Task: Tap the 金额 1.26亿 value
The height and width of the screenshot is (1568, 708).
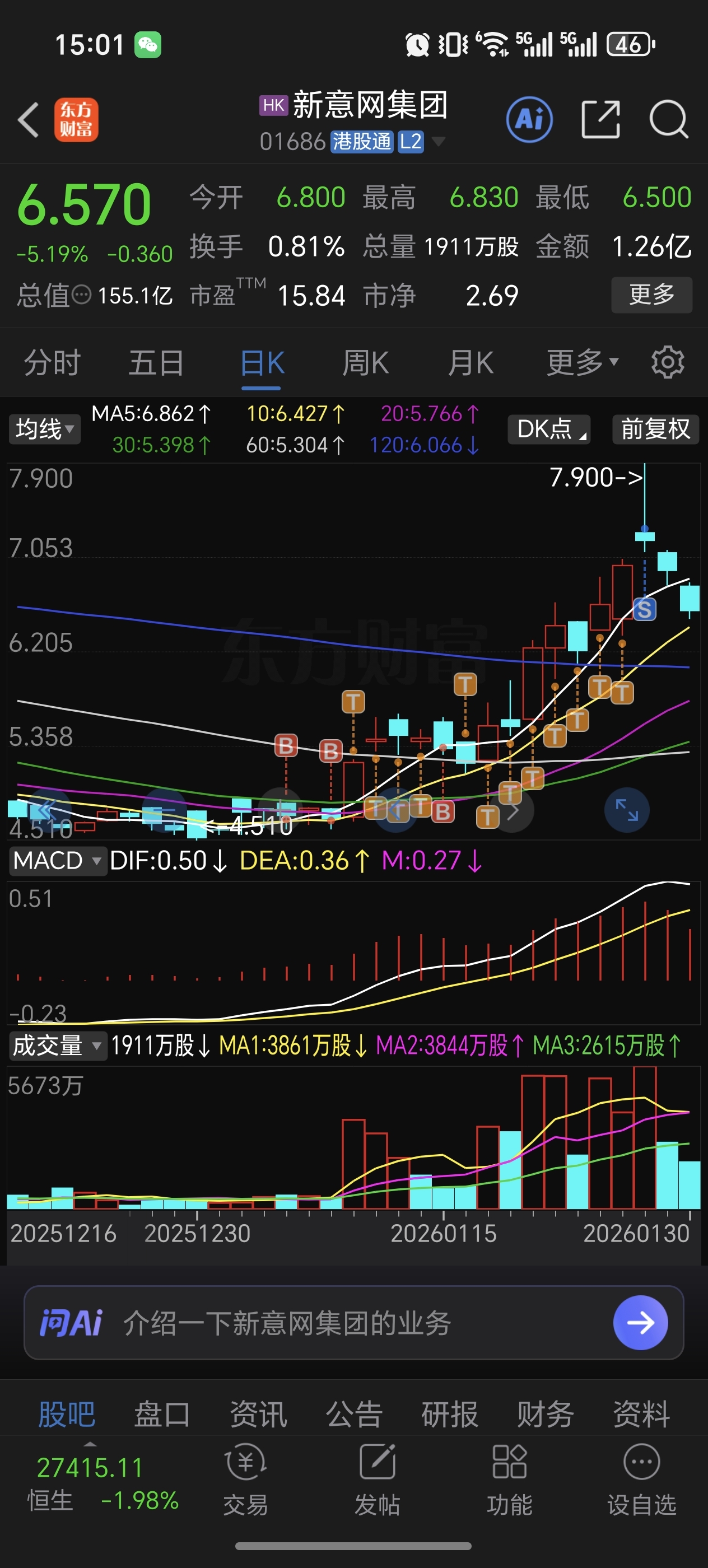Action: (x=651, y=246)
